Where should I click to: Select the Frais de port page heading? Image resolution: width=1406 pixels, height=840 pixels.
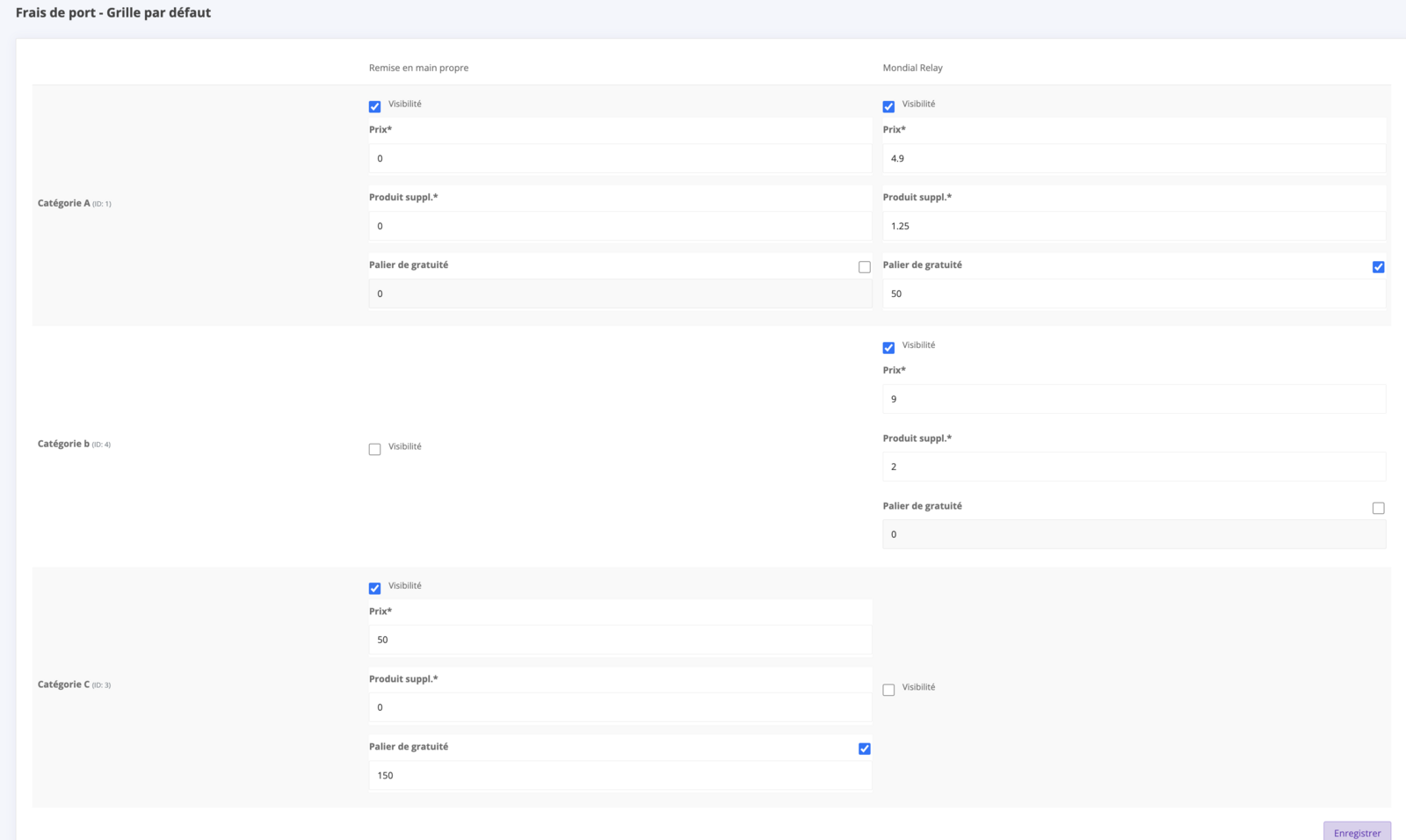113,12
